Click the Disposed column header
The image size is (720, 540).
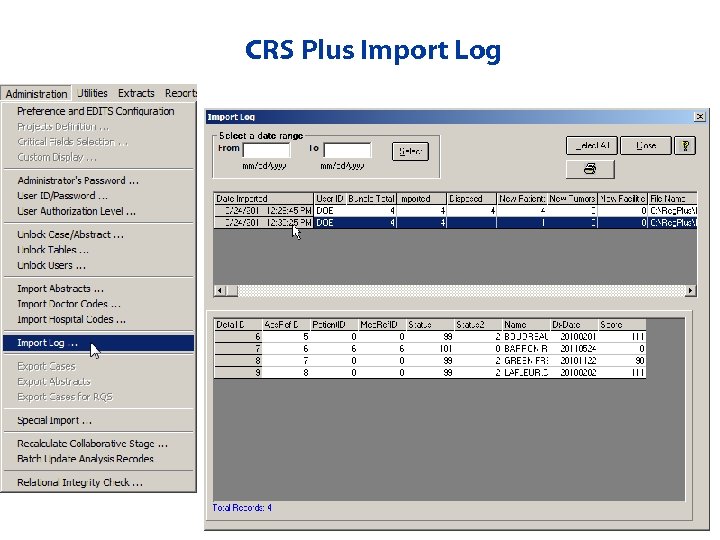coord(472,199)
